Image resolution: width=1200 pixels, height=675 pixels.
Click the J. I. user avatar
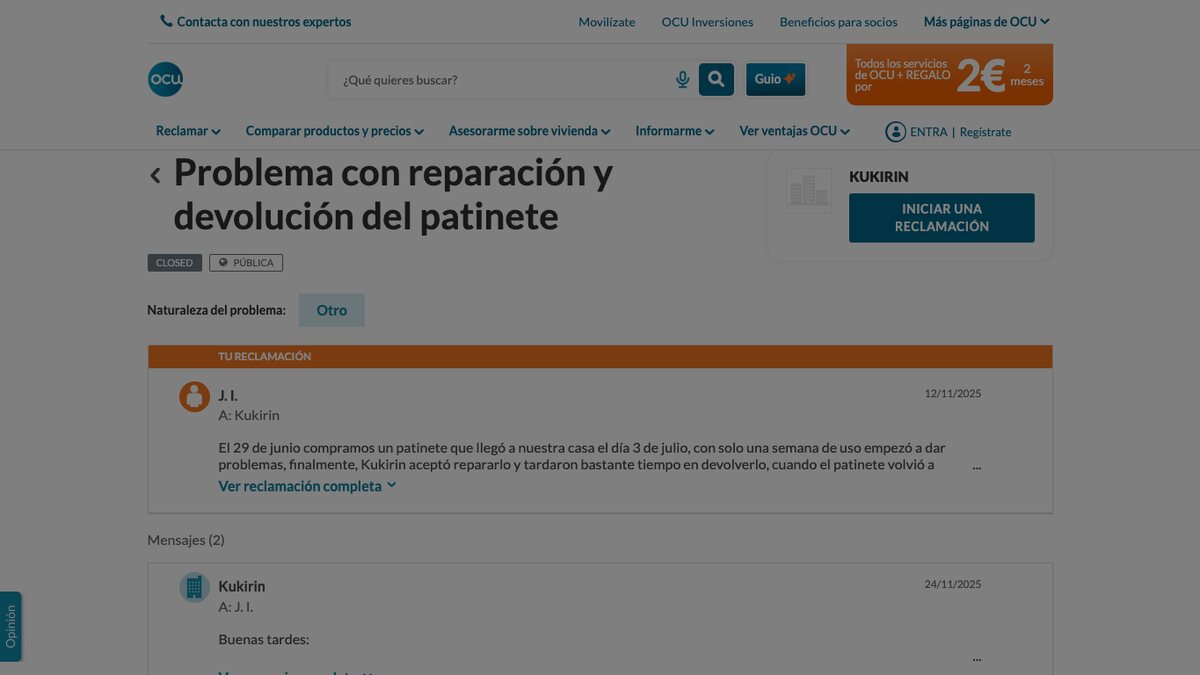(x=194, y=396)
